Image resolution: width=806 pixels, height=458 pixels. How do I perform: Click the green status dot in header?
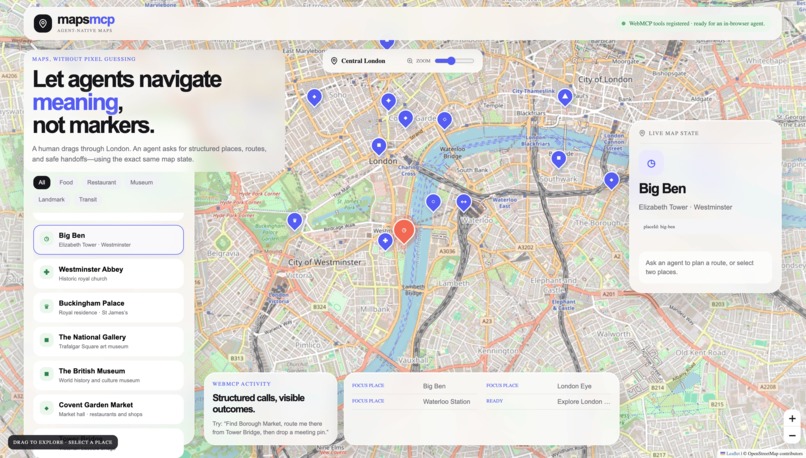pos(624,23)
